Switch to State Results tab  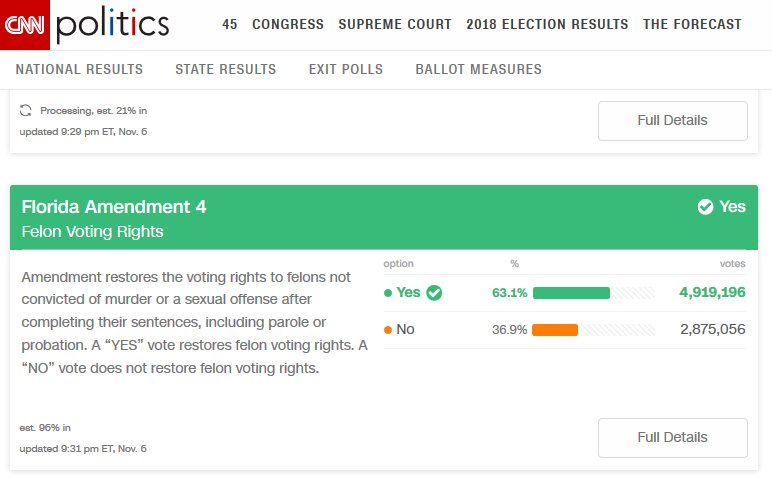pos(225,69)
